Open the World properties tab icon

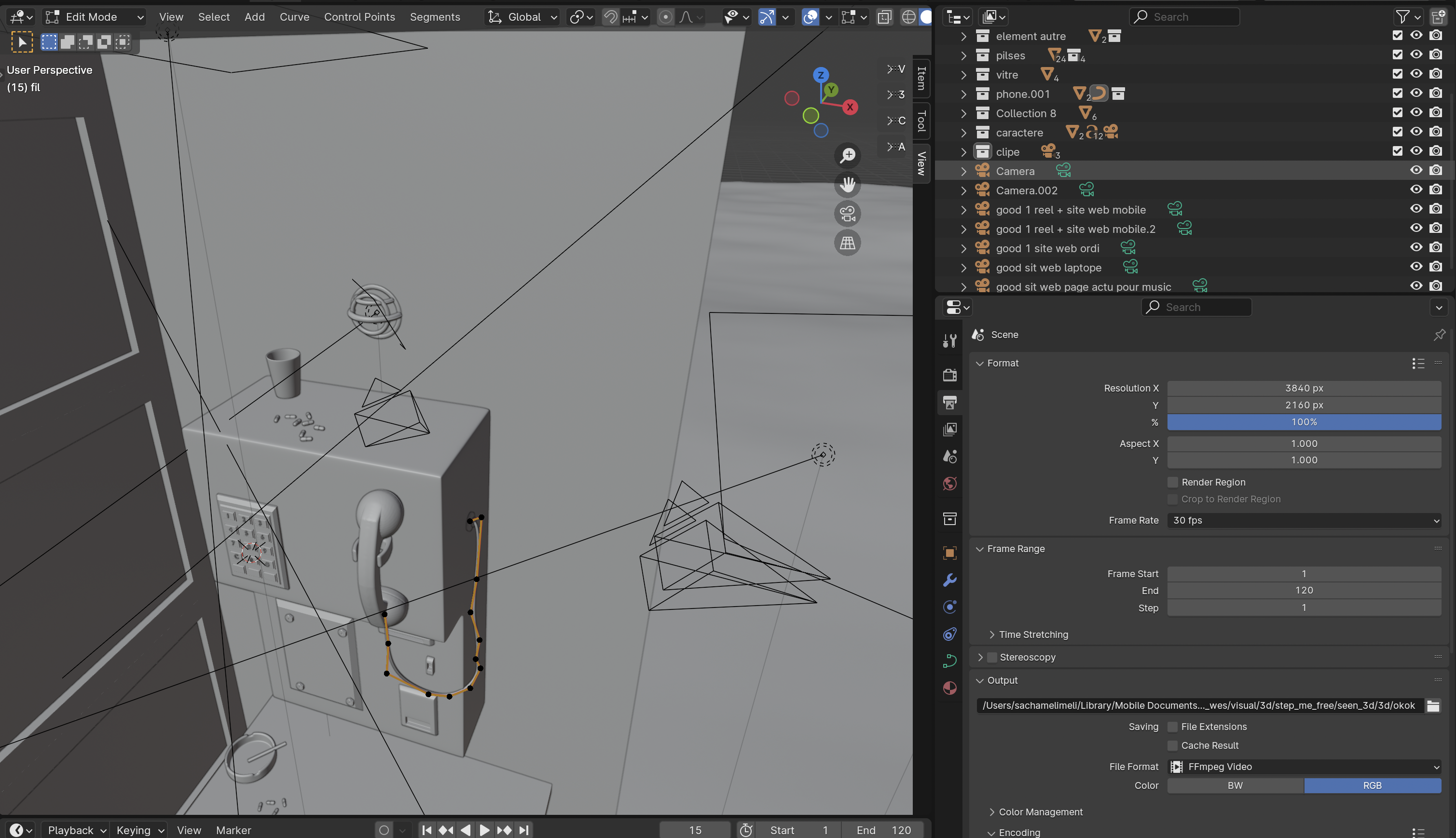[x=950, y=484]
